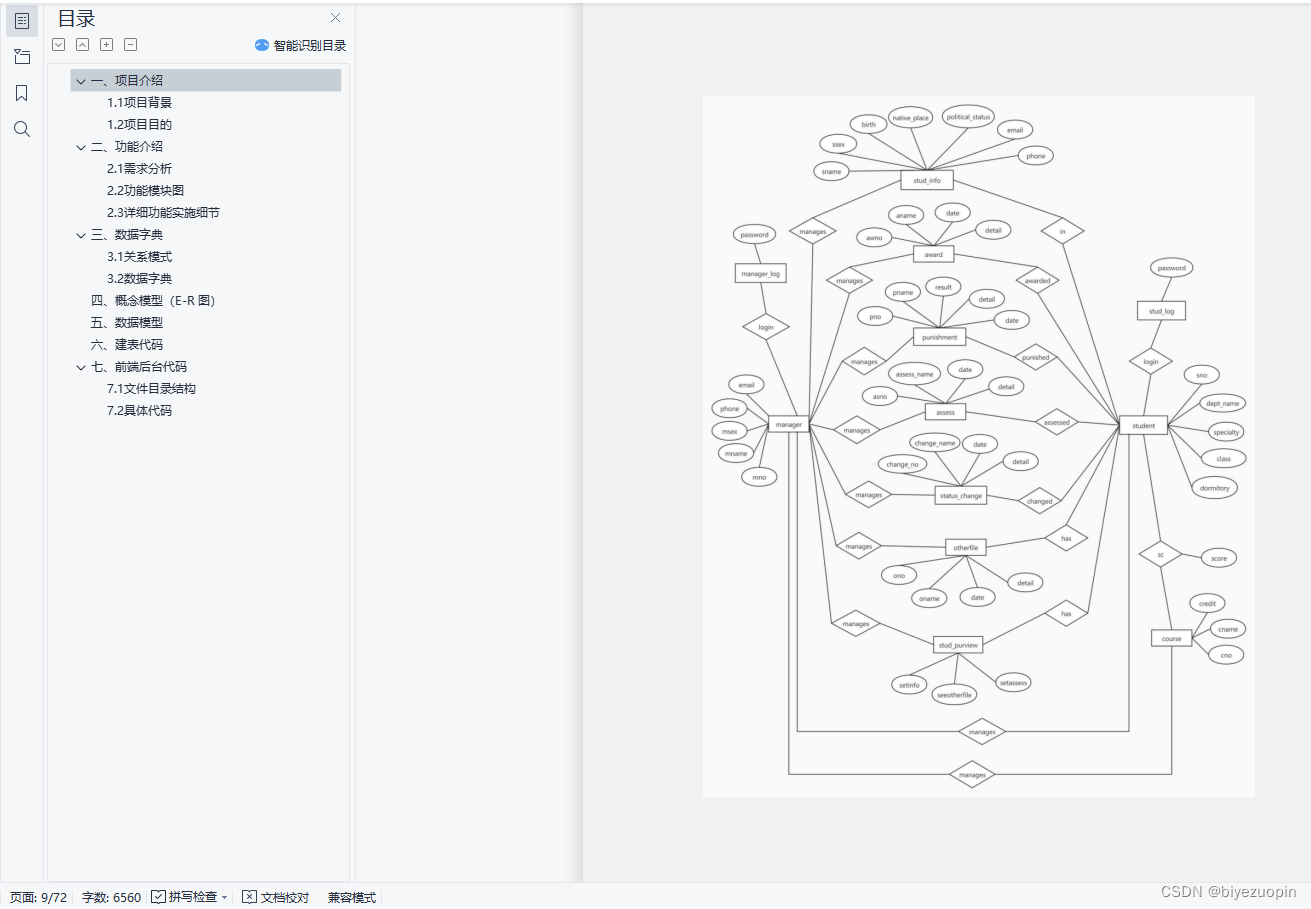Go to 1.1项目背景 section
This screenshot has width=1311, height=909.
tap(140, 102)
